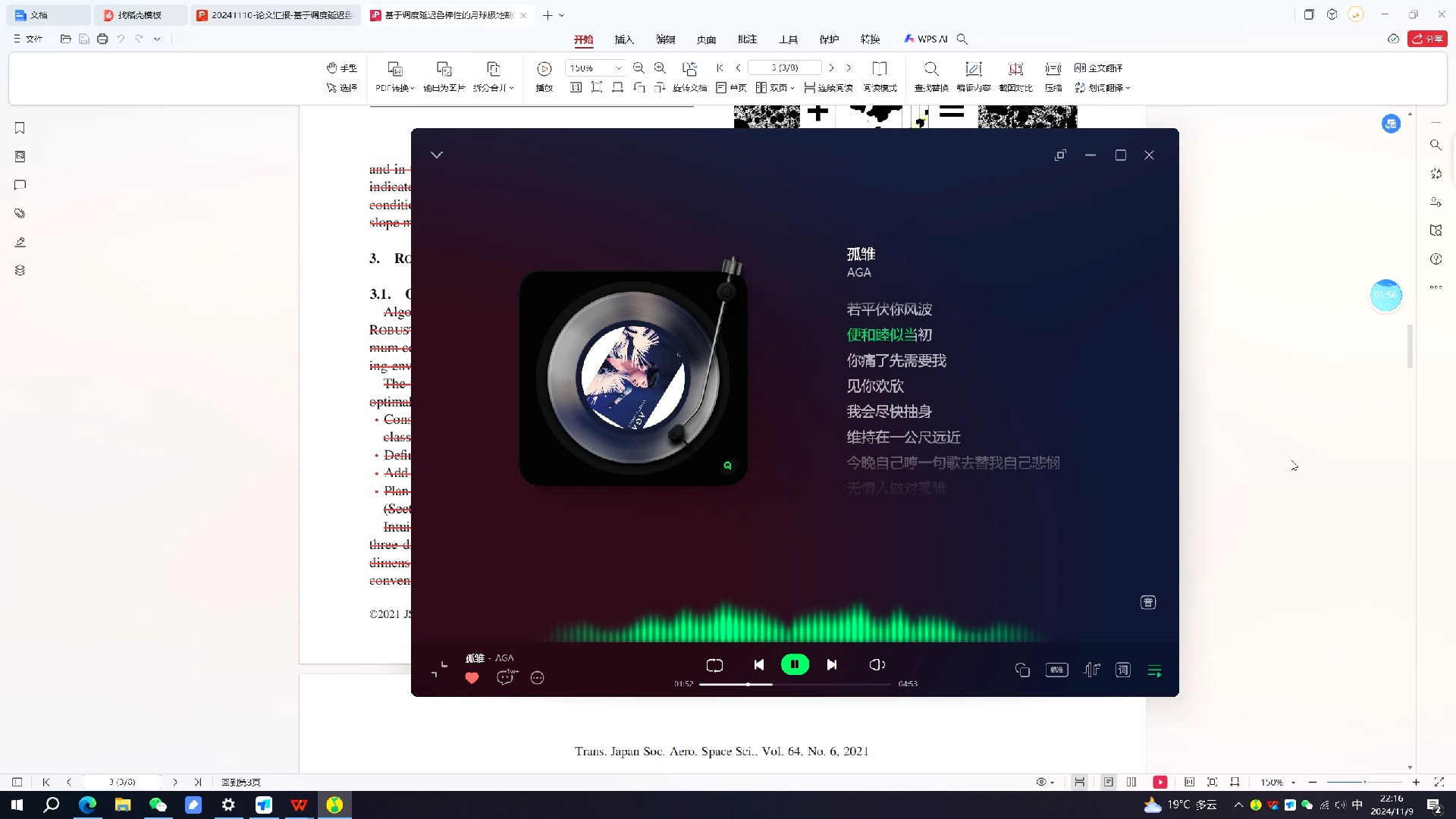1456x819 pixels.
Task: Jump to the first page in the toolbar
Action: pyautogui.click(x=720, y=68)
